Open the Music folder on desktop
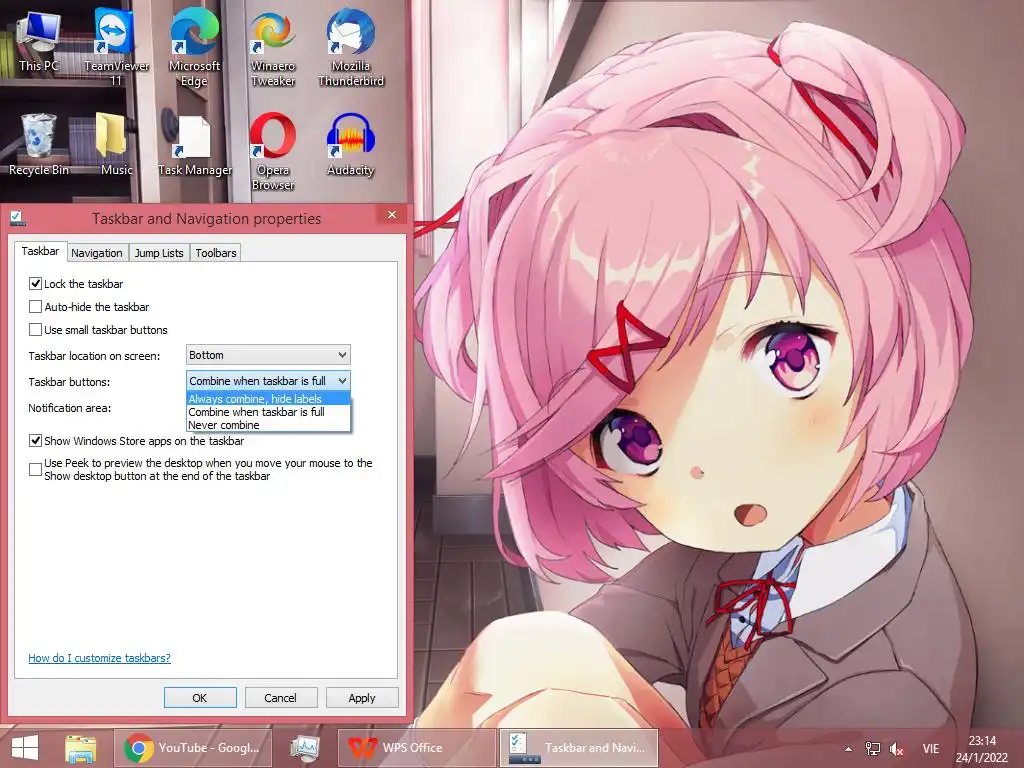The image size is (1024, 768). click(x=116, y=144)
